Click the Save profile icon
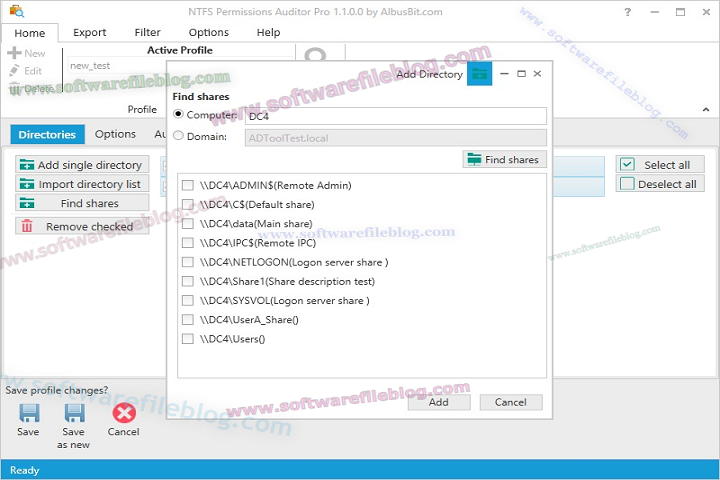This screenshot has height=480, width=720. point(29,413)
